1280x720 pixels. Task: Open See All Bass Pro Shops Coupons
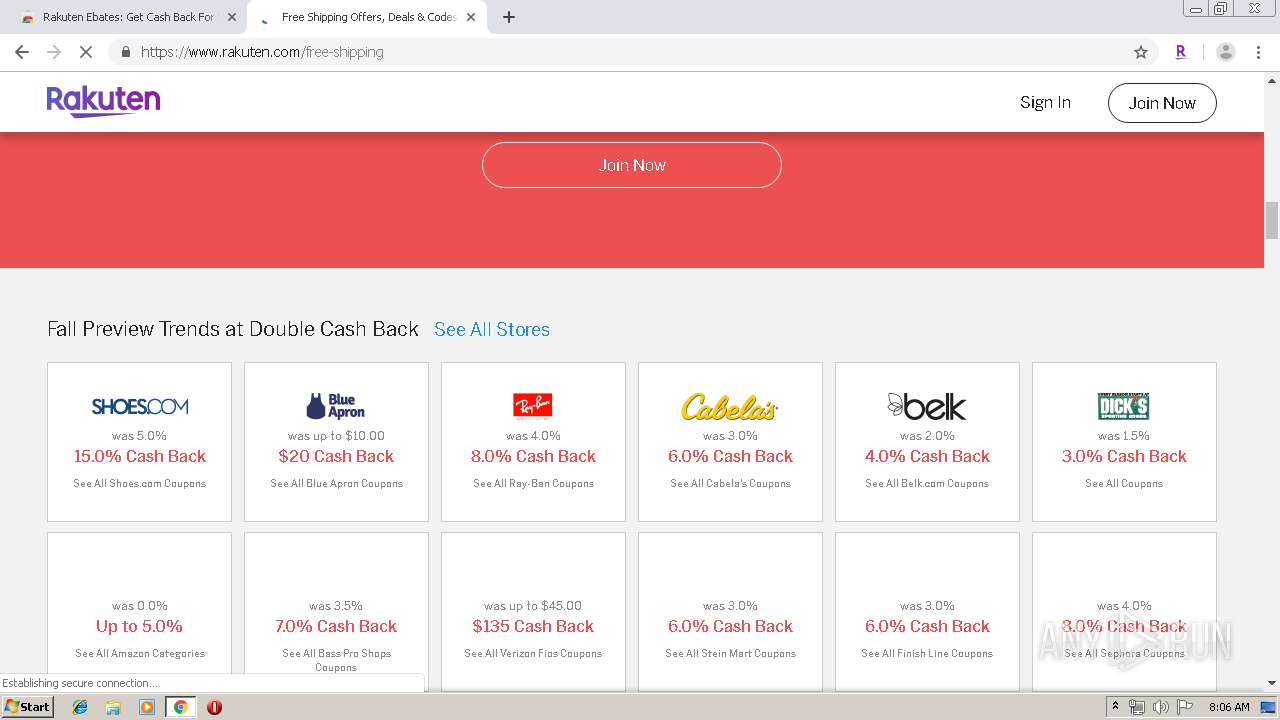tap(336, 660)
